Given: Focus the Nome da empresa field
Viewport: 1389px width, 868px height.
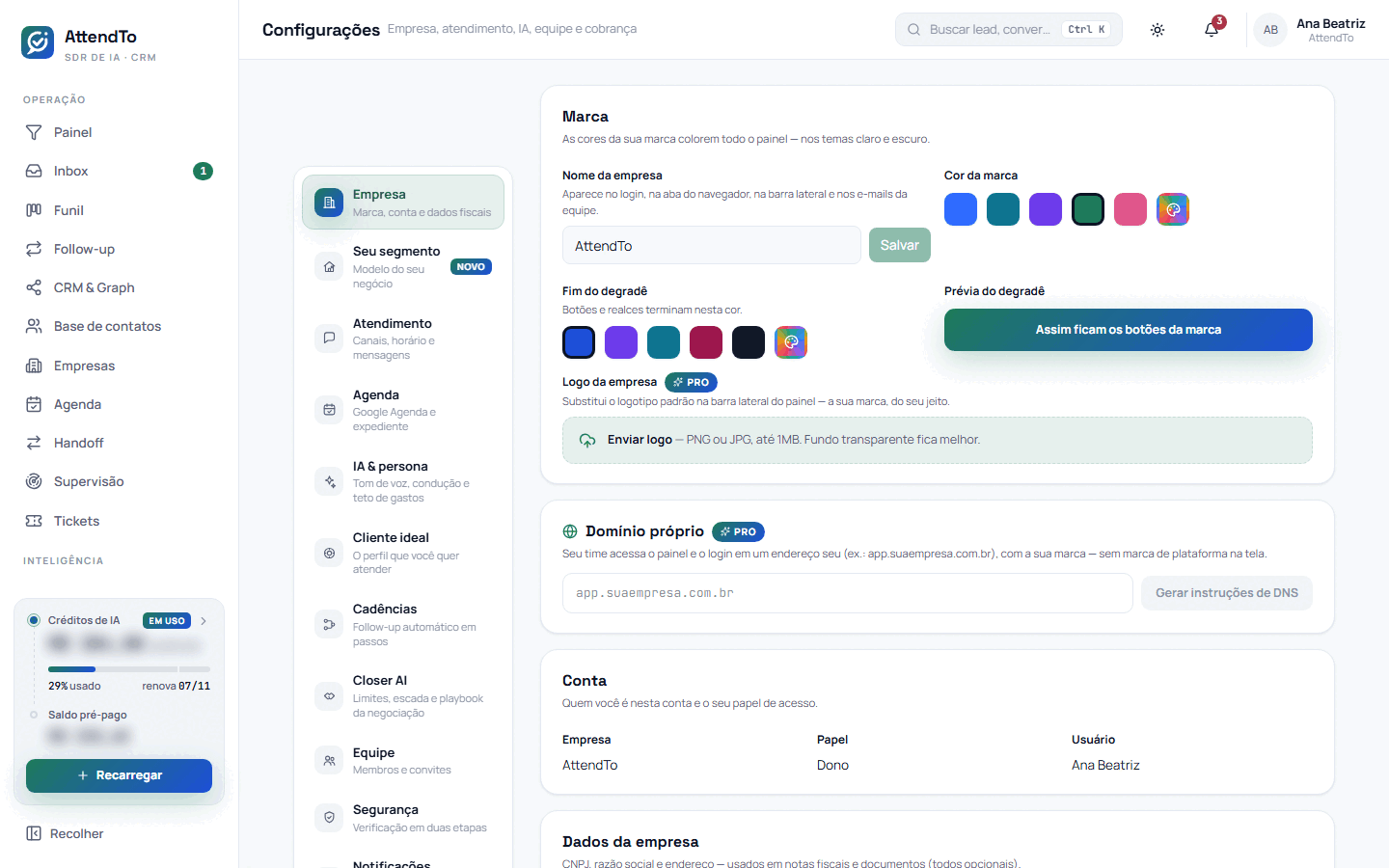Looking at the screenshot, I should [712, 245].
